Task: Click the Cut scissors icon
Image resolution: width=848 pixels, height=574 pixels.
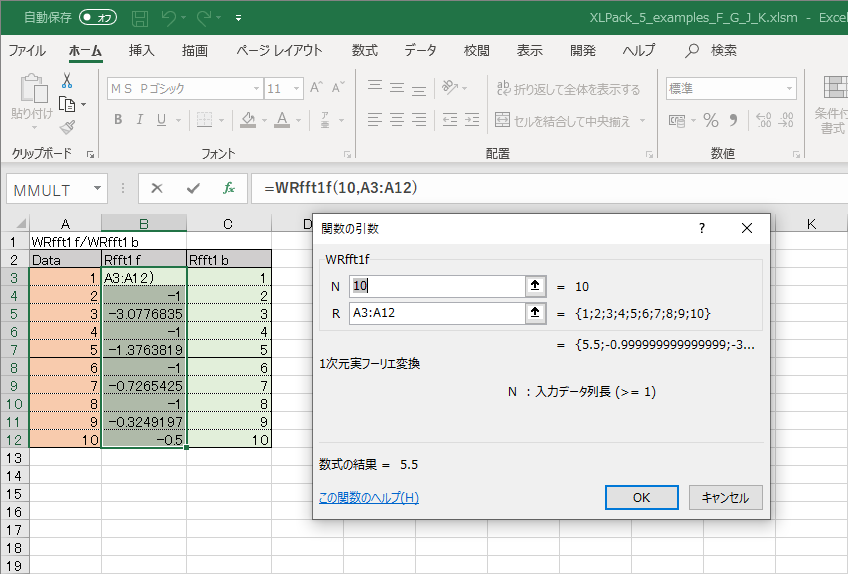Action: click(67, 81)
